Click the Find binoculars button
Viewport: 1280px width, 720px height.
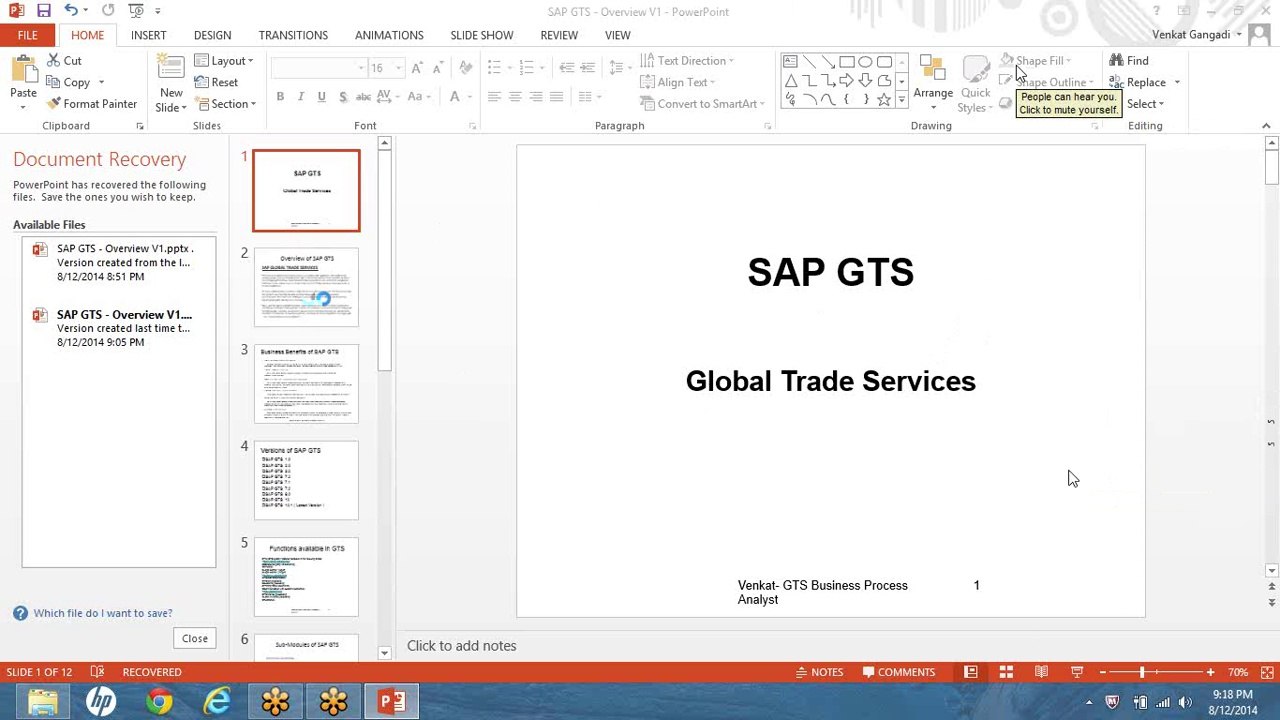point(1129,61)
